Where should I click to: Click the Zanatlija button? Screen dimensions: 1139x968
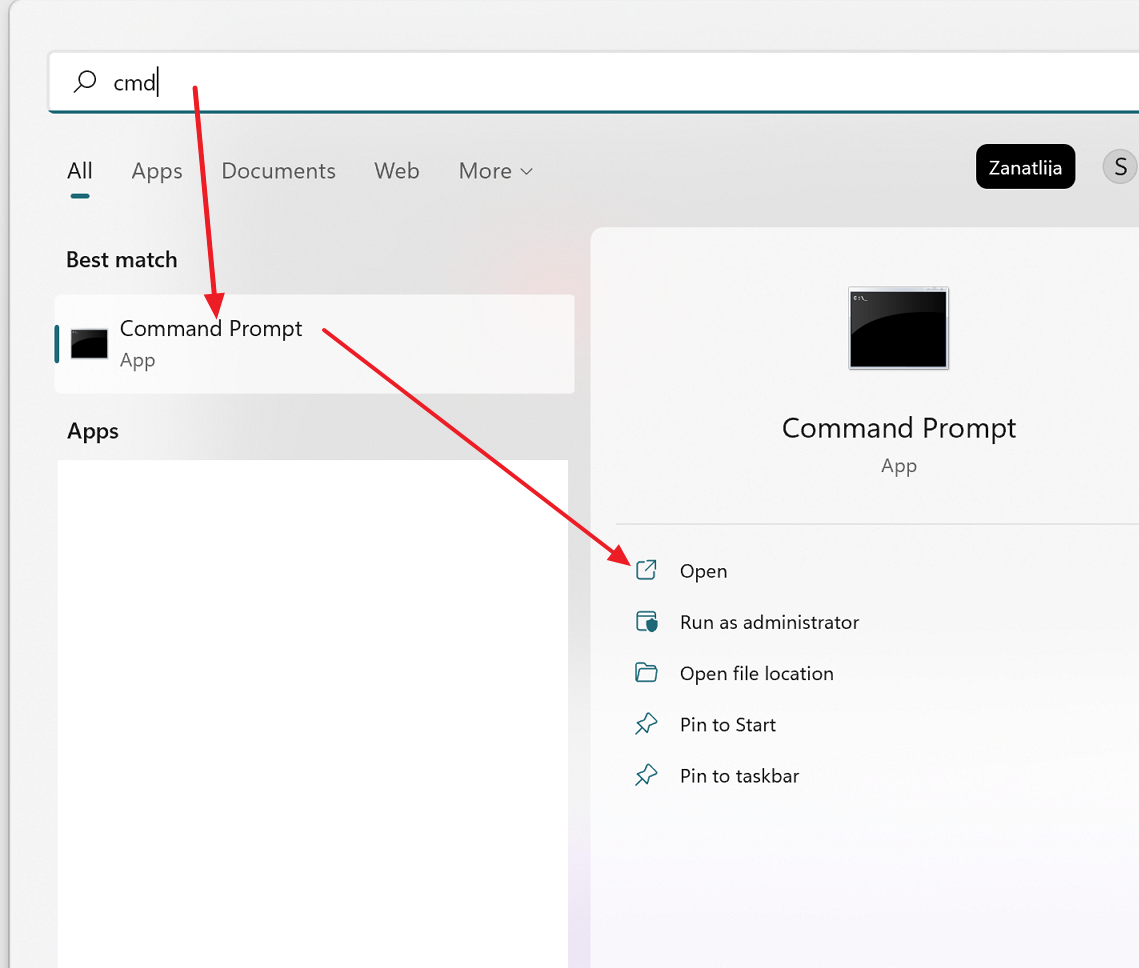1025,167
